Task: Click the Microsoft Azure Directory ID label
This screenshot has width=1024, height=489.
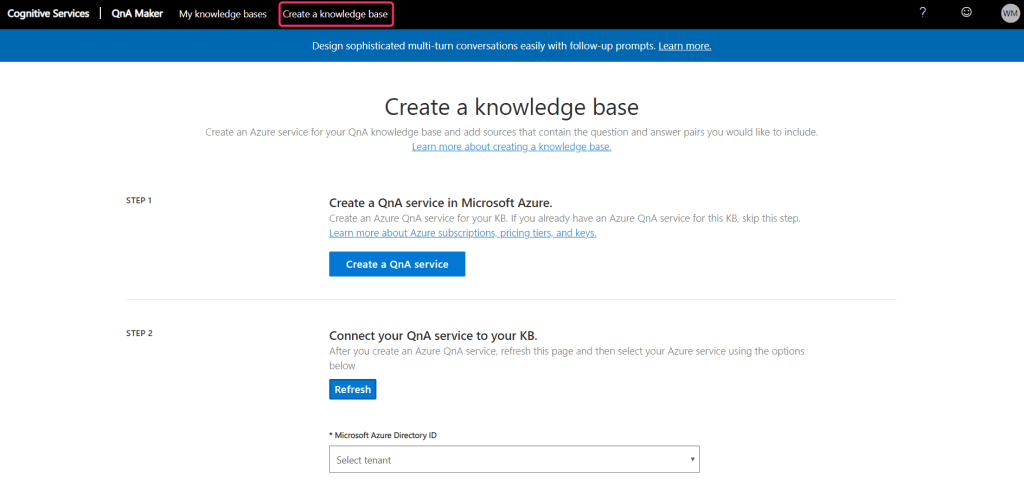Action: tap(382, 435)
